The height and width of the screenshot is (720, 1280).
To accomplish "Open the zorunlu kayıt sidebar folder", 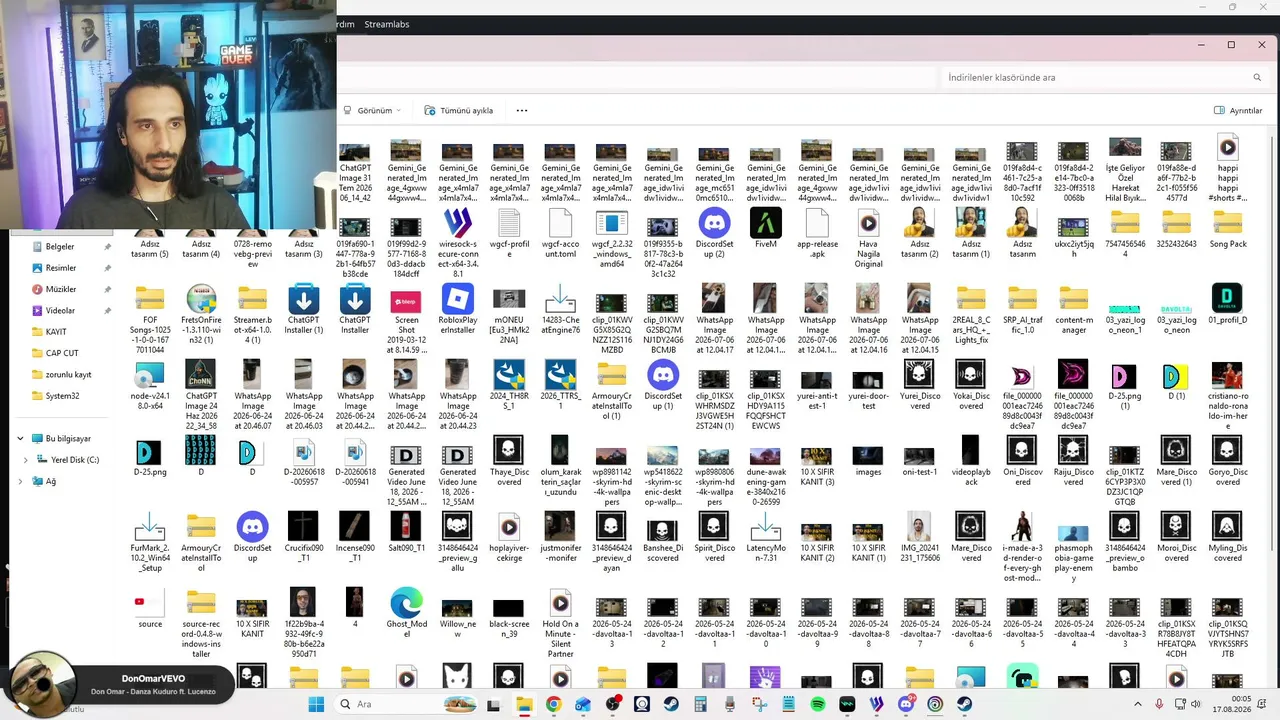I will 68,375.
